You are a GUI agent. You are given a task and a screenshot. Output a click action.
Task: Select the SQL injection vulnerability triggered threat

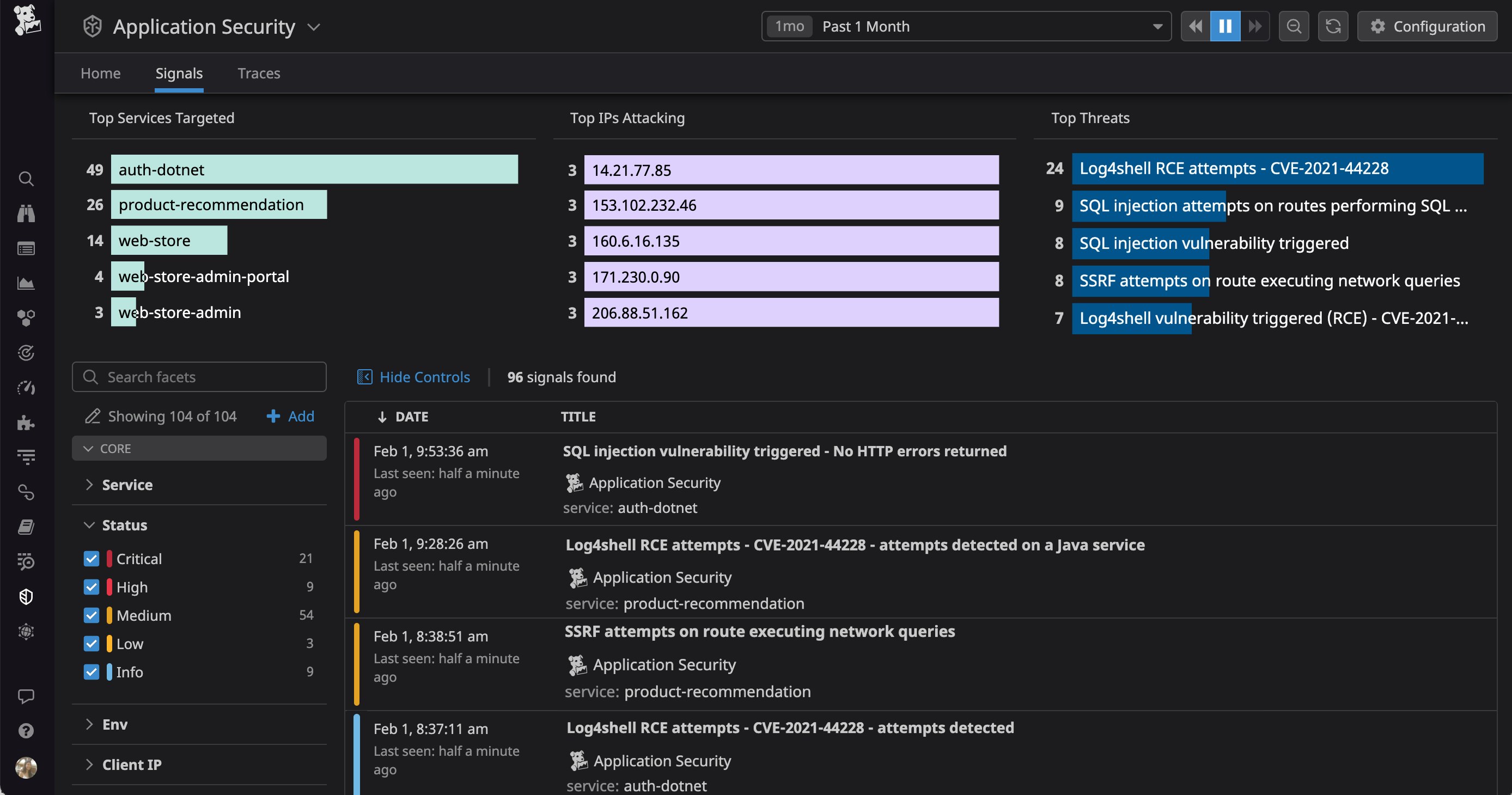pyautogui.click(x=1213, y=243)
